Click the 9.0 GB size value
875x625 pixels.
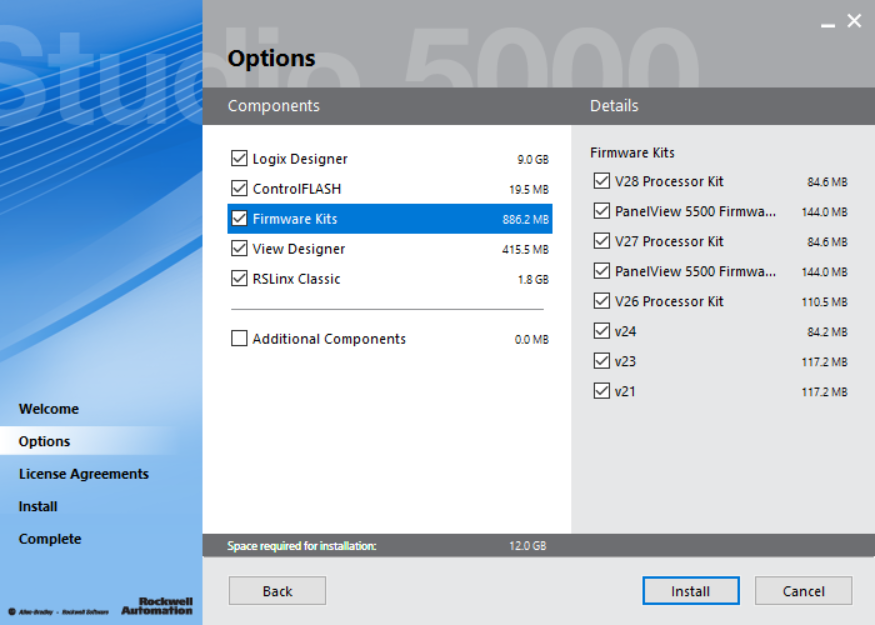(533, 160)
